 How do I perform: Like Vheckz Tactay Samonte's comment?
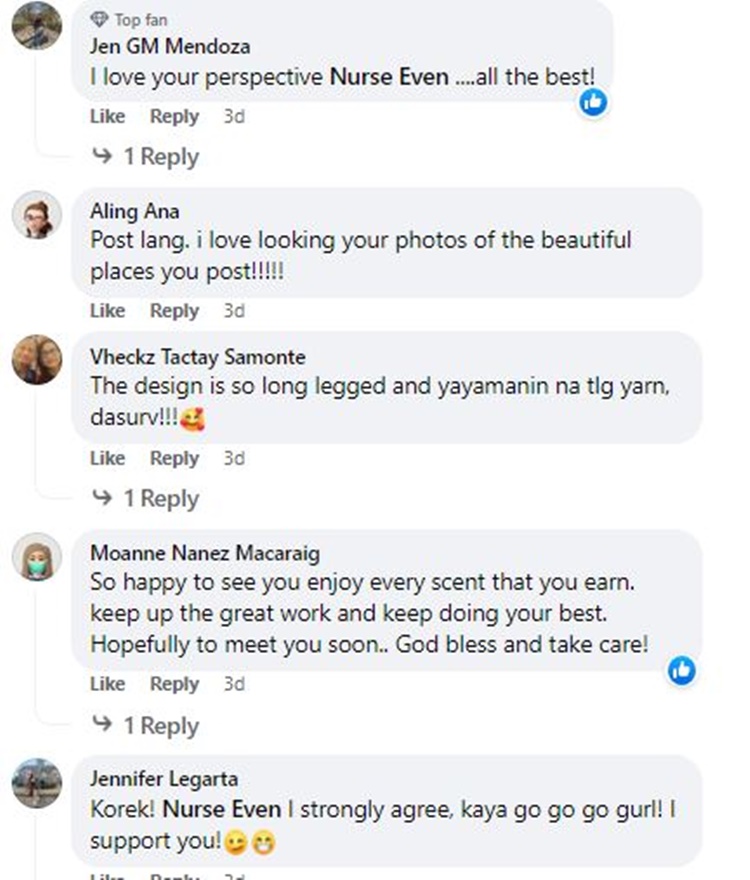107,458
